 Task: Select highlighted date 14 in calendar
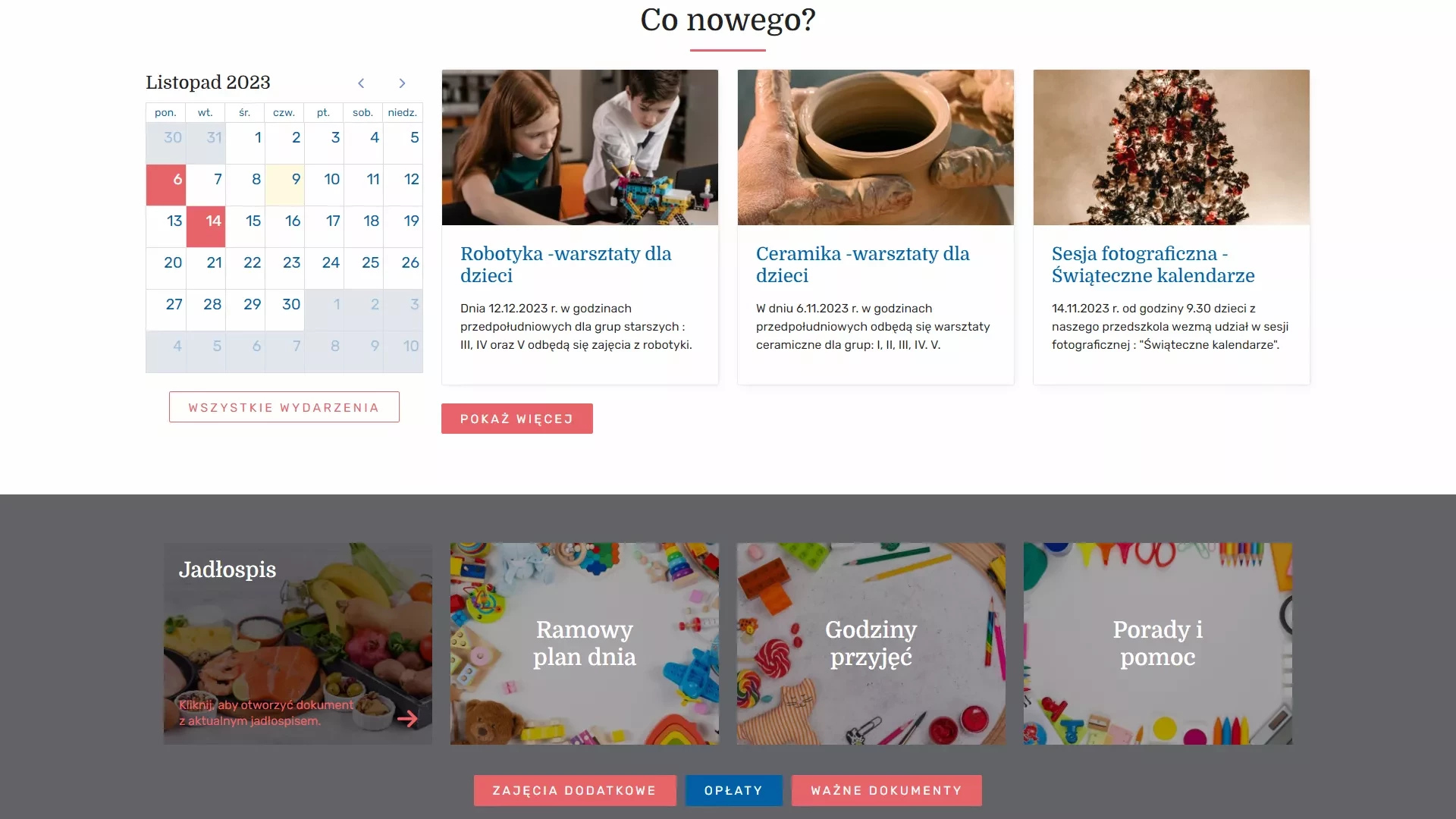pos(206,226)
